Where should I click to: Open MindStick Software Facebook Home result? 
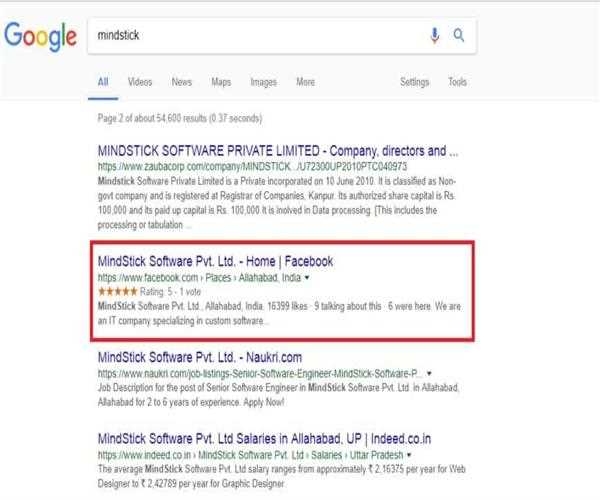click(215, 261)
